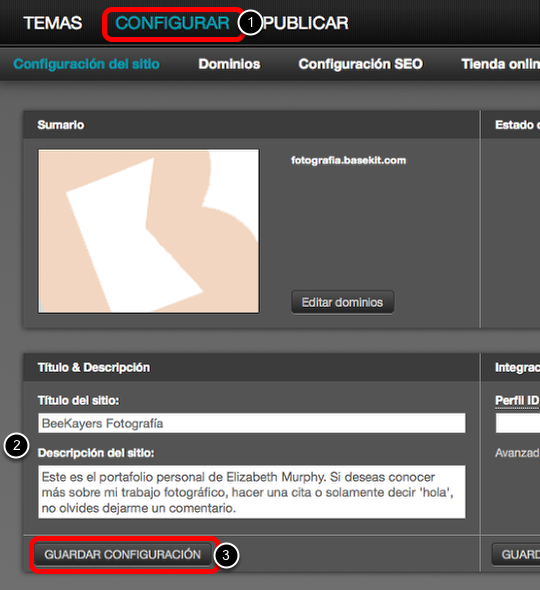Click the site preview thumbnail in Sumario
This screenshot has width=540, height=590.
[x=149, y=231]
